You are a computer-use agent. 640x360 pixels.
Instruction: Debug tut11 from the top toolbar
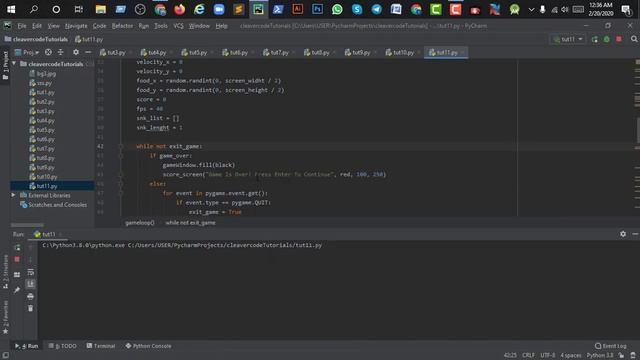[x=607, y=39]
